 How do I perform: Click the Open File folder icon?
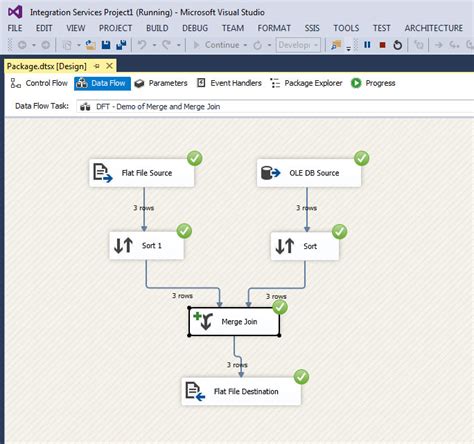click(90, 45)
